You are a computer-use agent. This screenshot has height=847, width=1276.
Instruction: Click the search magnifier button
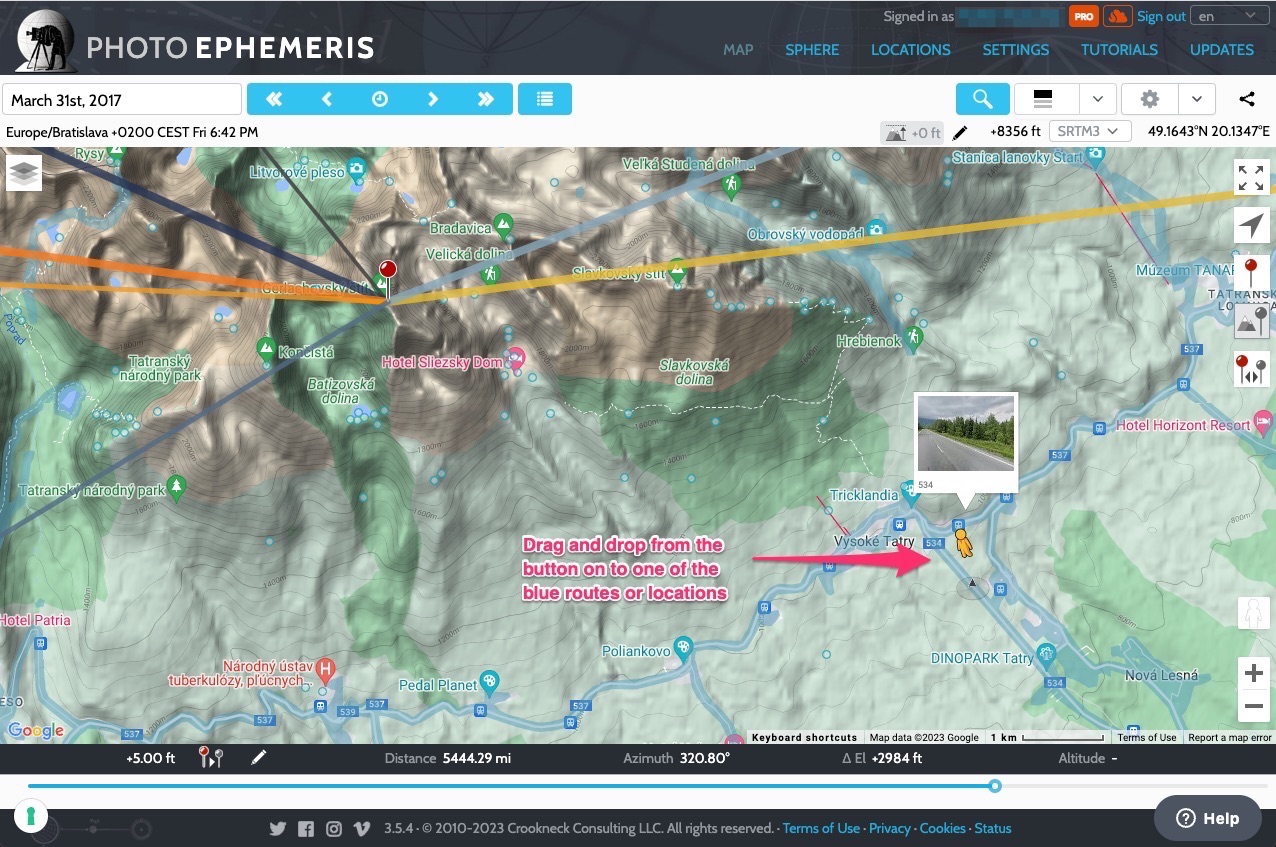(x=982, y=99)
